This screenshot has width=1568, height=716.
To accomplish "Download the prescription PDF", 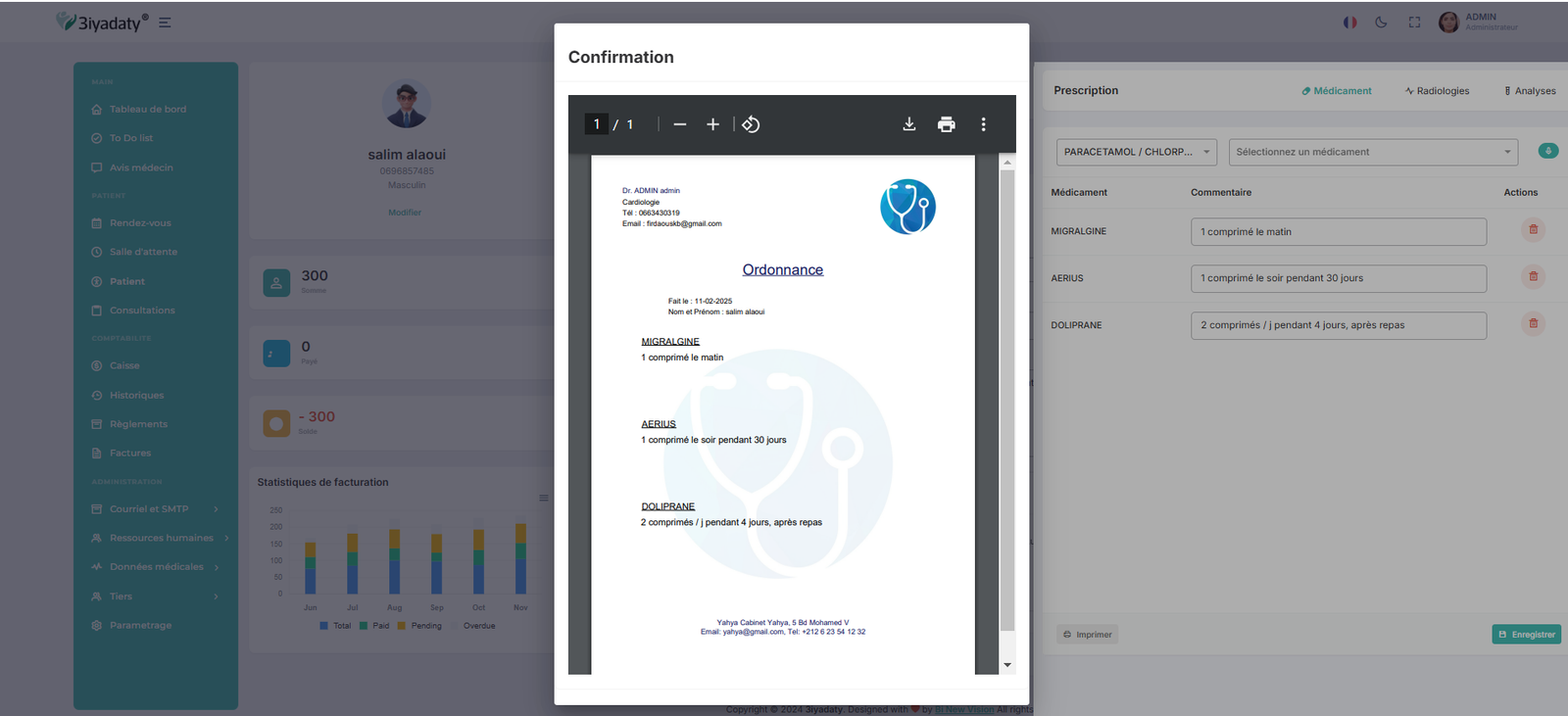I will tap(909, 124).
